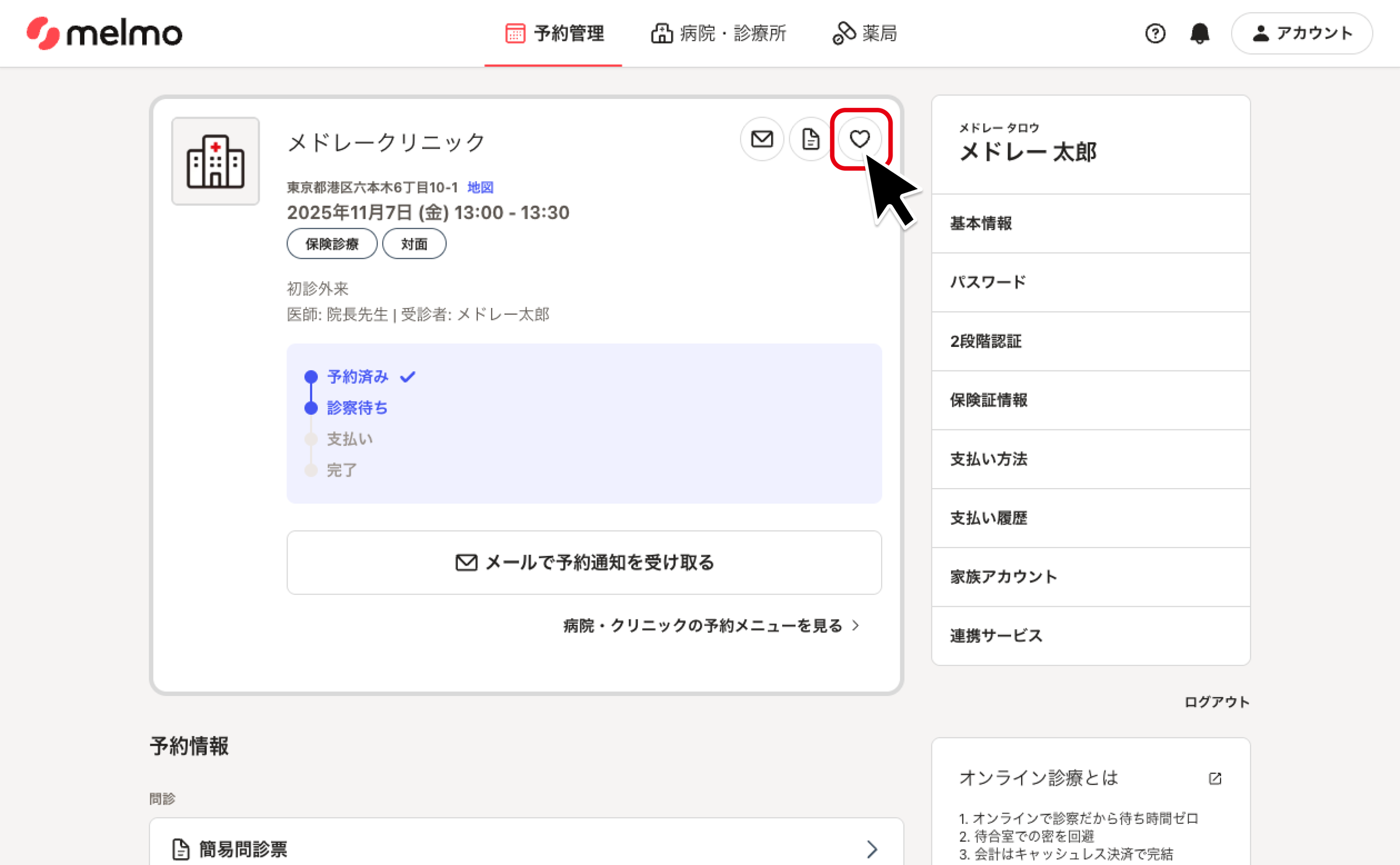Switch to 病院・診療所 tab
The image size is (1400, 865).
(x=719, y=33)
